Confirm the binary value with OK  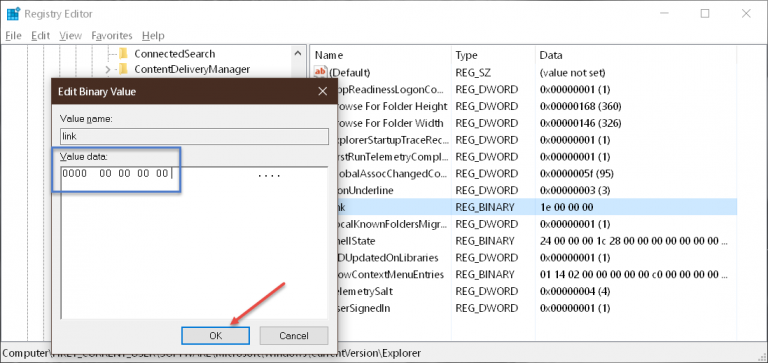coord(216,336)
